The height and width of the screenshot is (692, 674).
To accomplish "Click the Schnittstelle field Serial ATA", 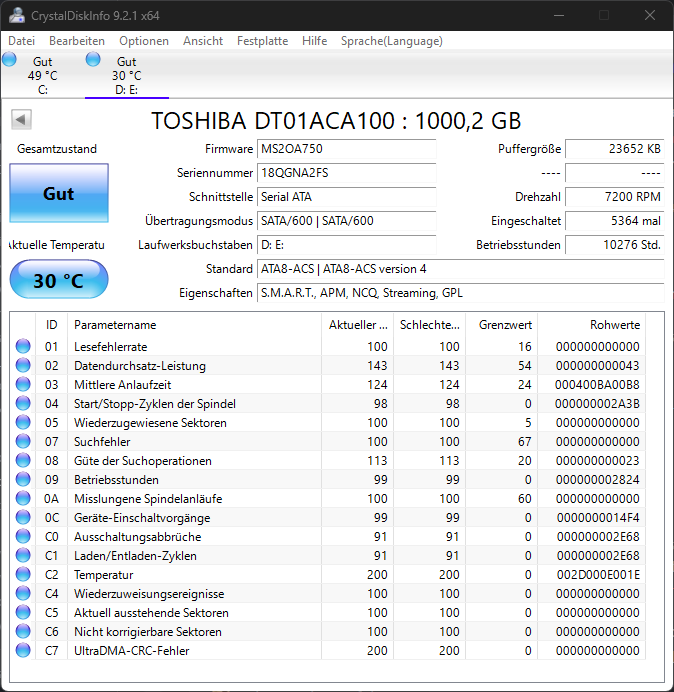I will click(346, 197).
